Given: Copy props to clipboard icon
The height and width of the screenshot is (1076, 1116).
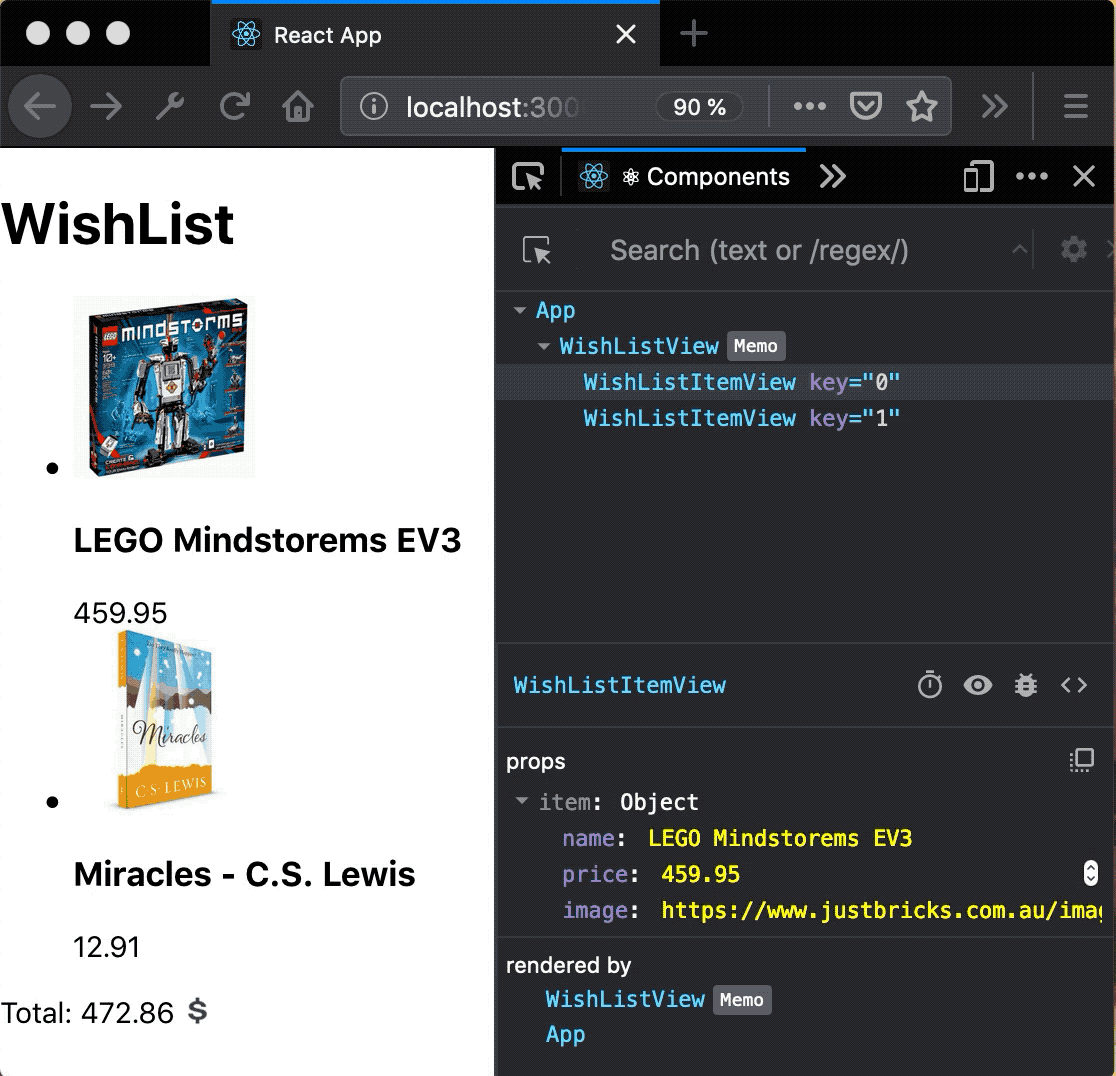Looking at the screenshot, I should pyautogui.click(x=1081, y=760).
